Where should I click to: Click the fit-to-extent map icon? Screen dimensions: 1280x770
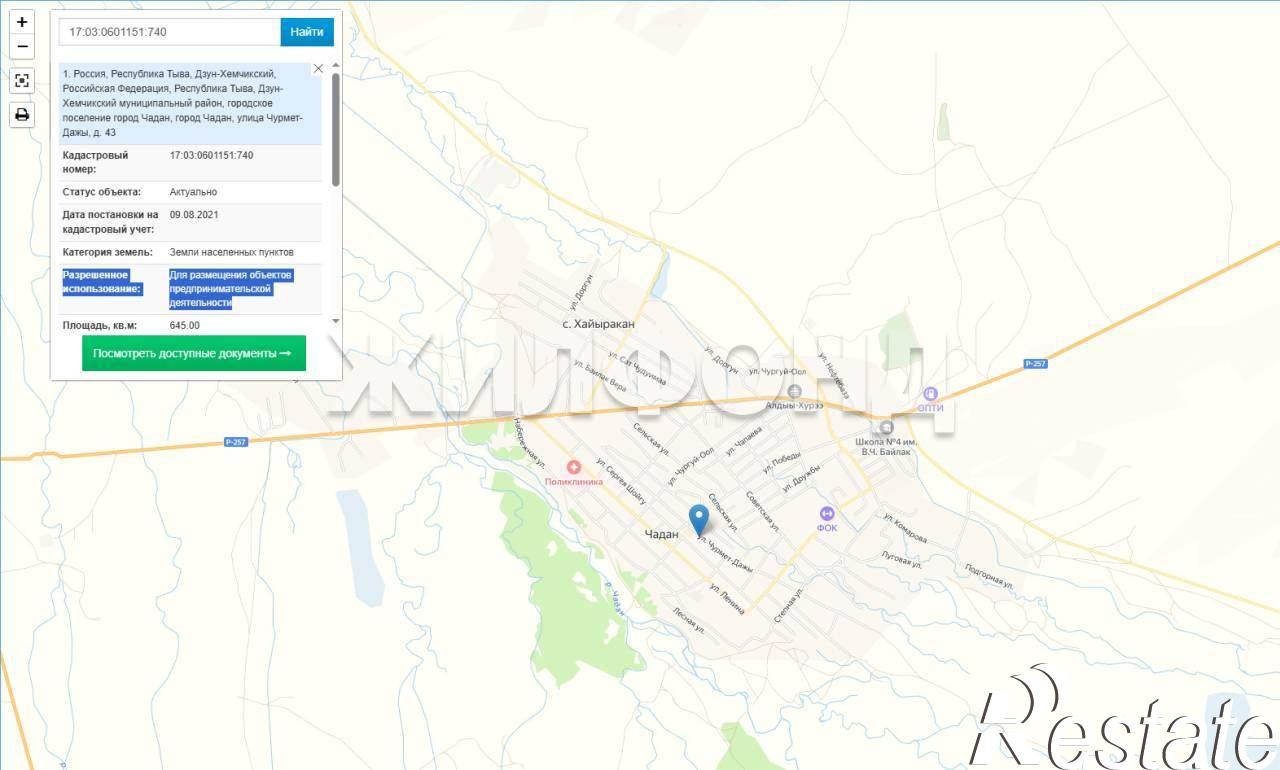pos(22,81)
